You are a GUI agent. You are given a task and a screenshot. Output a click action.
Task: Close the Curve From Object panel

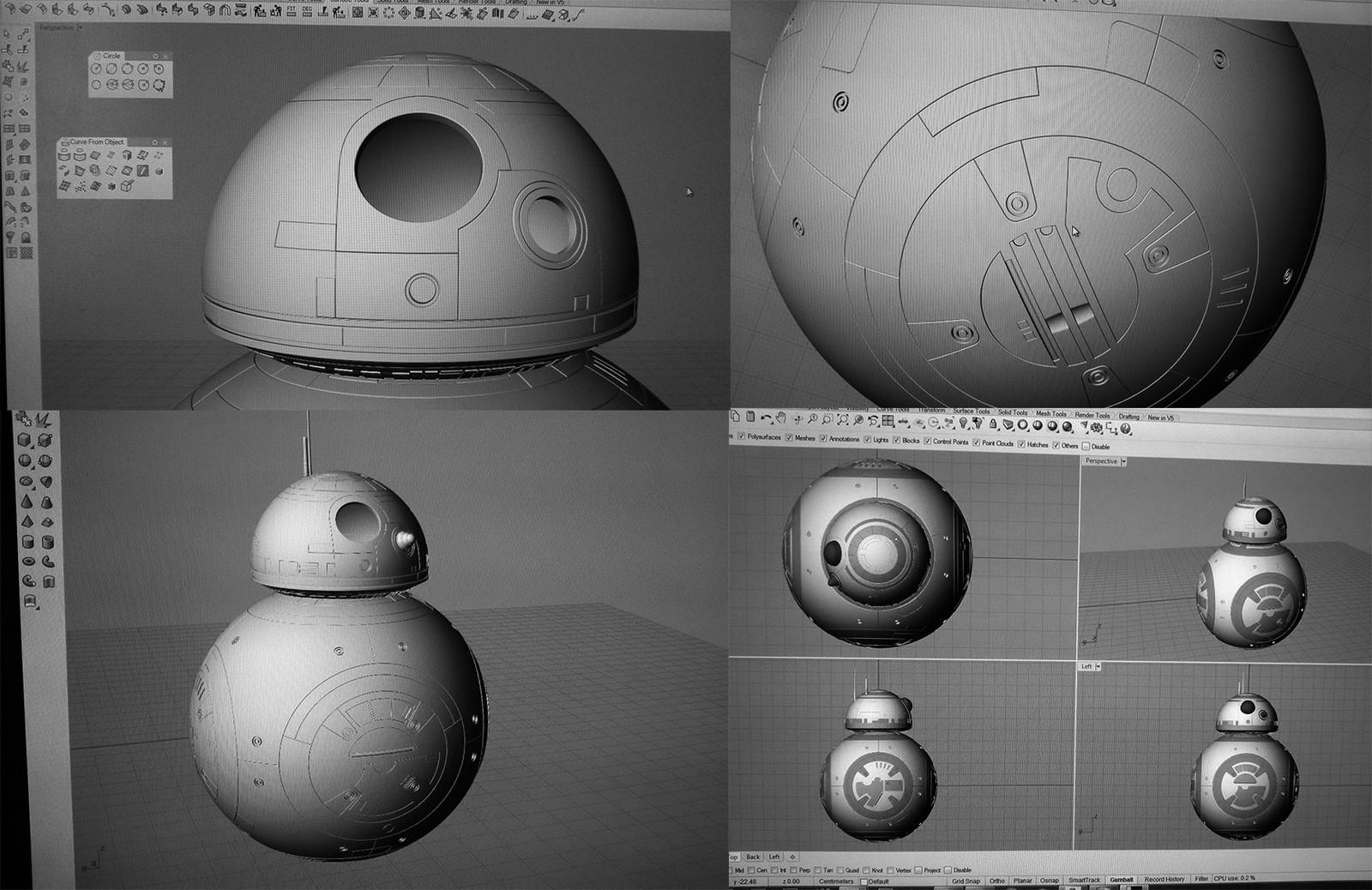[x=165, y=142]
